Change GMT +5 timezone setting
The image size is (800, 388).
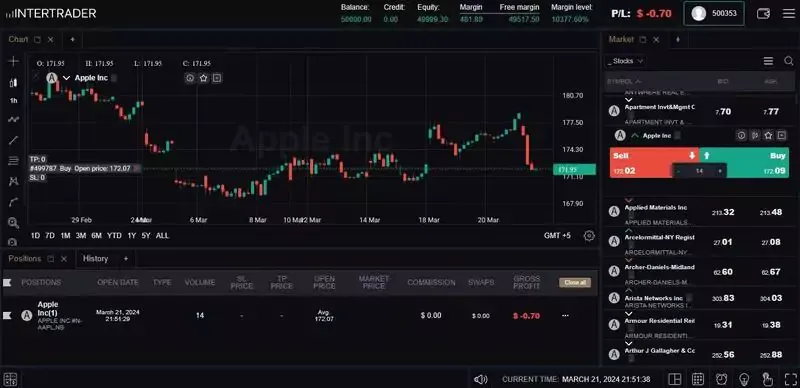[557, 236]
